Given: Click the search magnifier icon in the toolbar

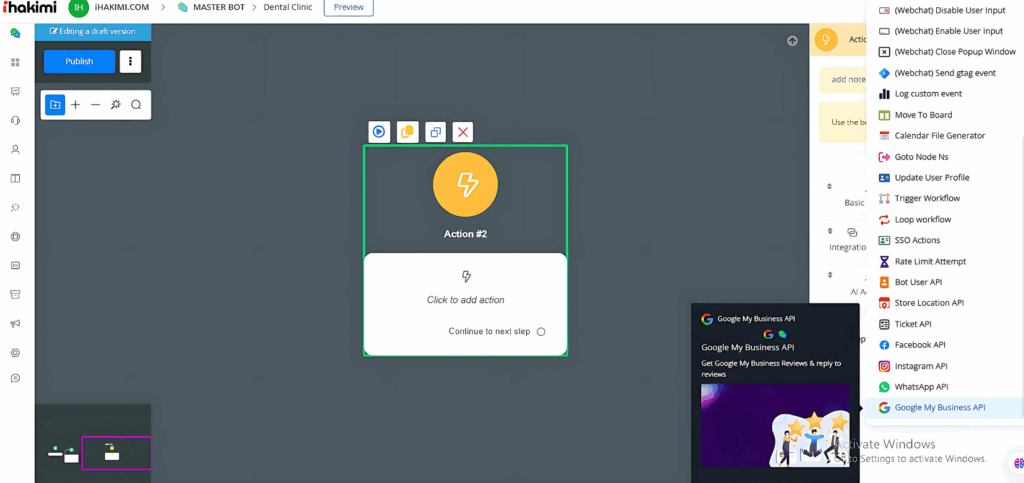Looking at the screenshot, I should click(136, 105).
